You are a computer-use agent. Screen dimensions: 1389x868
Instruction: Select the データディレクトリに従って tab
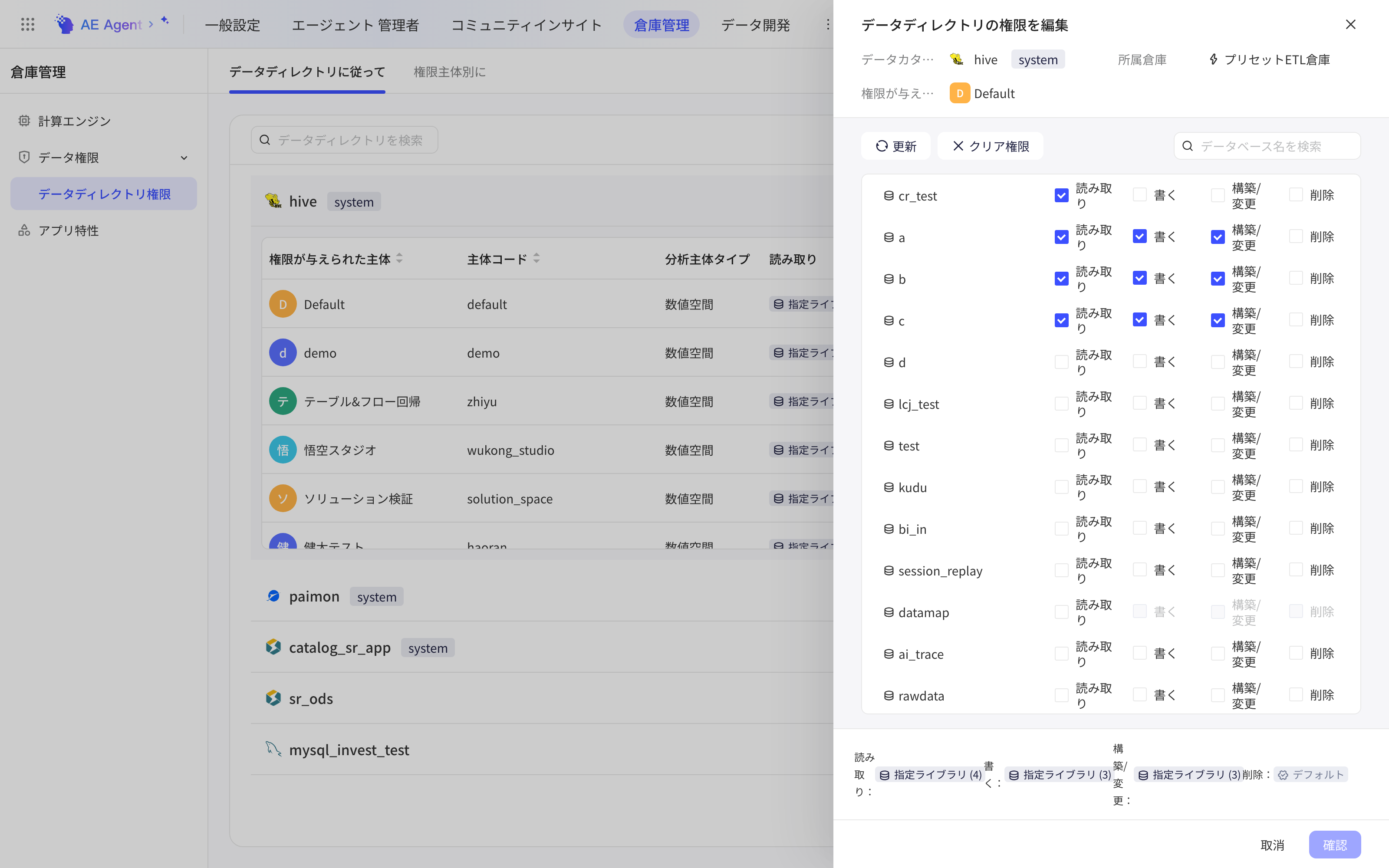[x=307, y=72]
